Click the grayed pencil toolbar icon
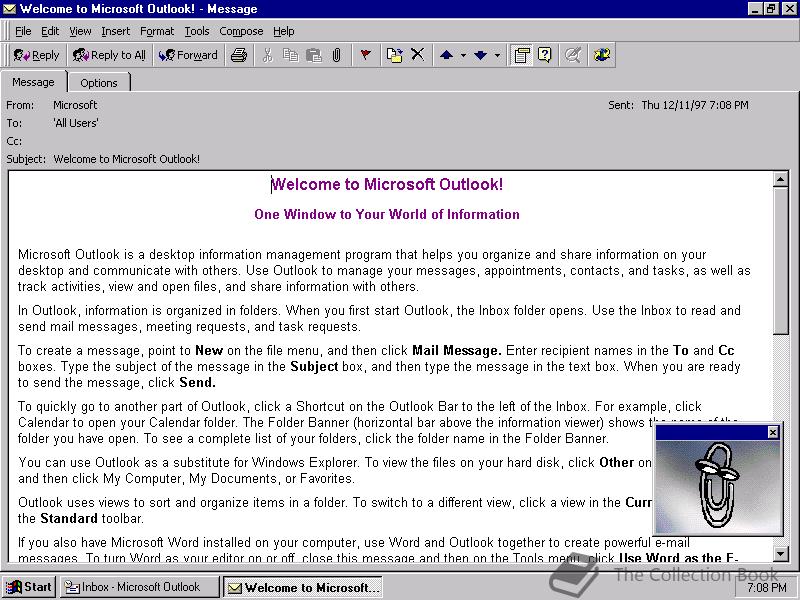The height and width of the screenshot is (600, 800). [x=572, y=55]
